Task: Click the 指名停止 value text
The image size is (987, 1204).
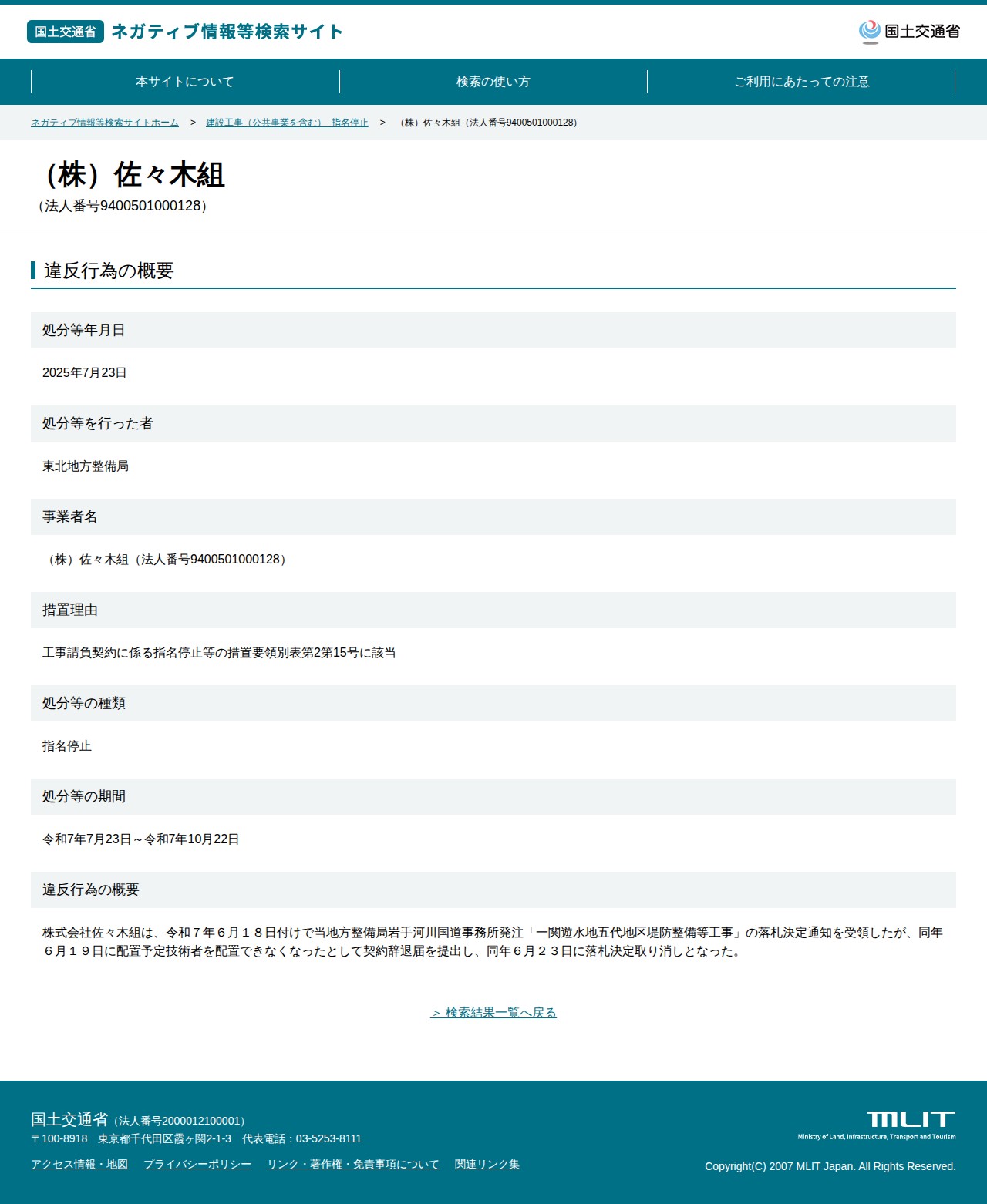Action: coord(67,746)
